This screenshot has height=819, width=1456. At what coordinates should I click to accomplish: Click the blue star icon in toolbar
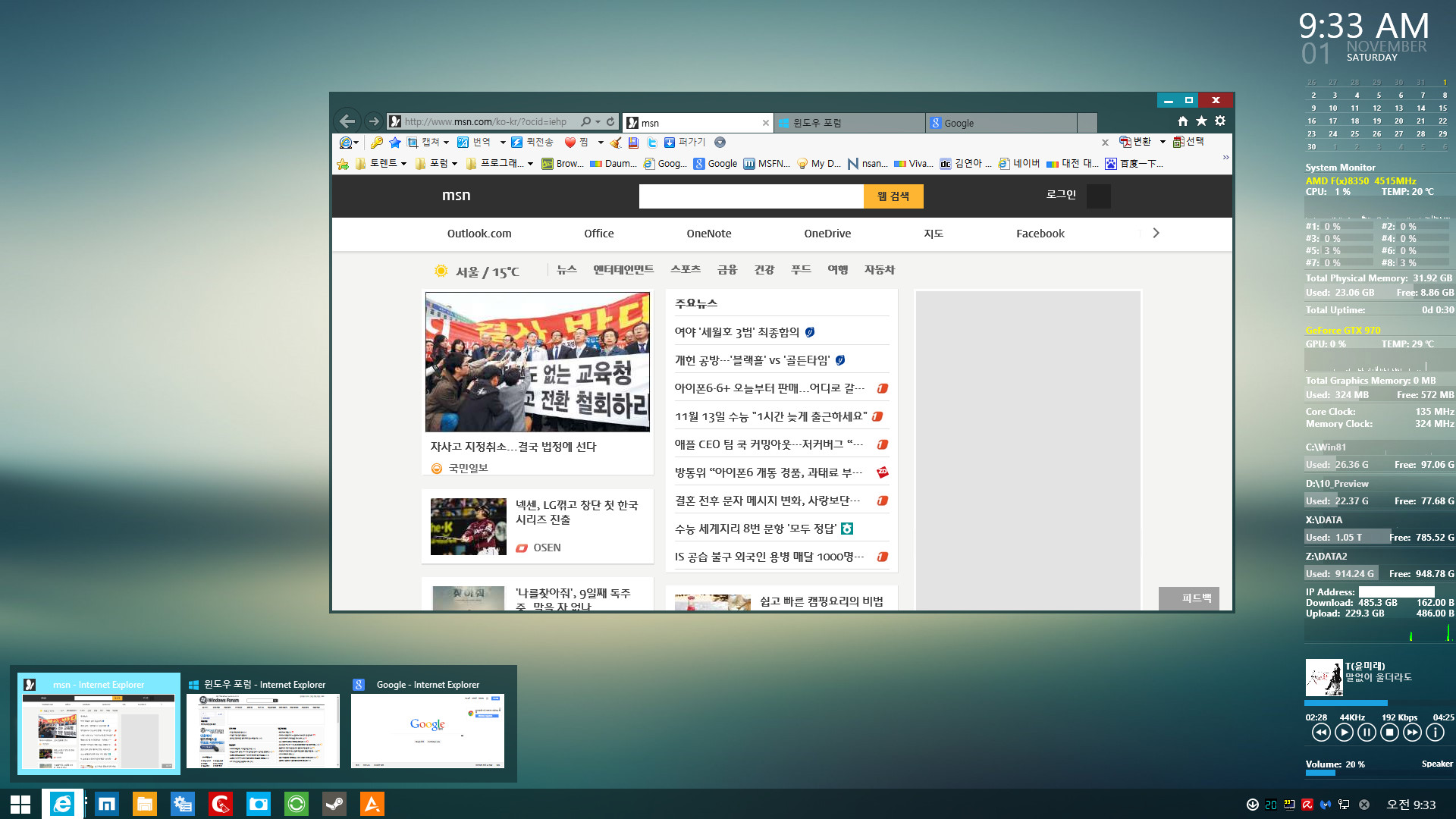click(395, 143)
